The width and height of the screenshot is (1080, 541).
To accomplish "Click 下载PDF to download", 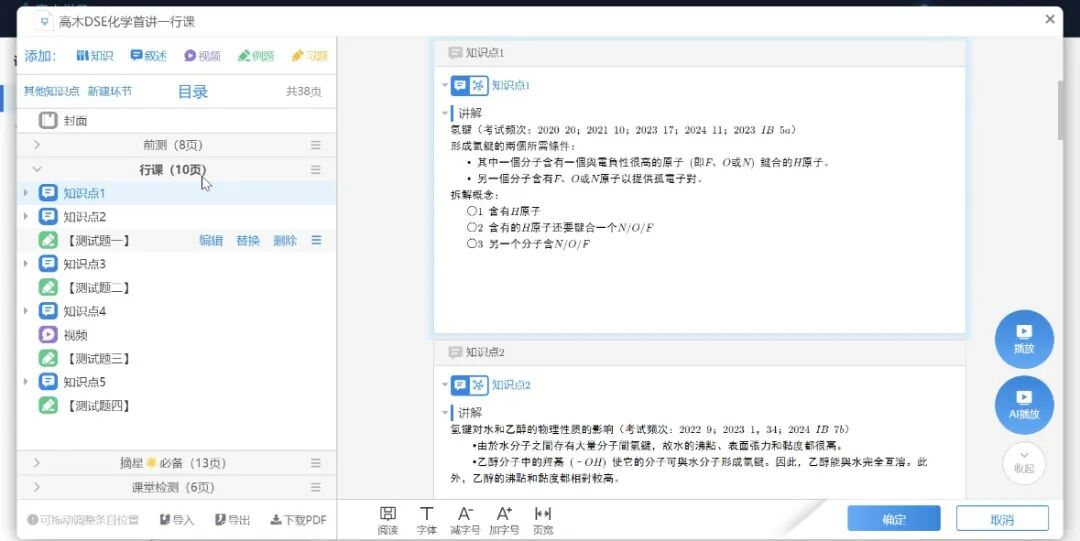I will 298,520.
